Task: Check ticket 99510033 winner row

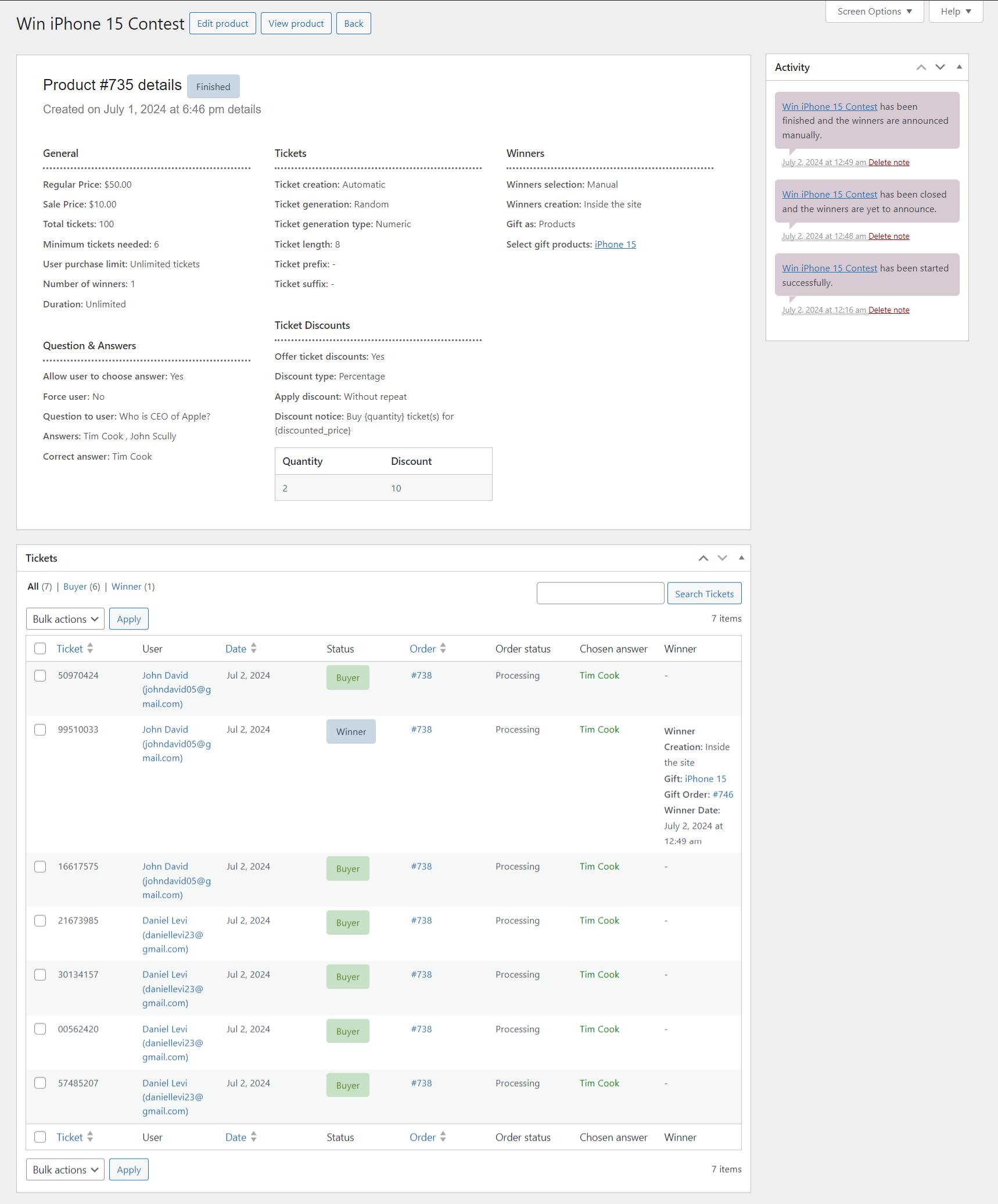Action: pyautogui.click(x=40, y=729)
